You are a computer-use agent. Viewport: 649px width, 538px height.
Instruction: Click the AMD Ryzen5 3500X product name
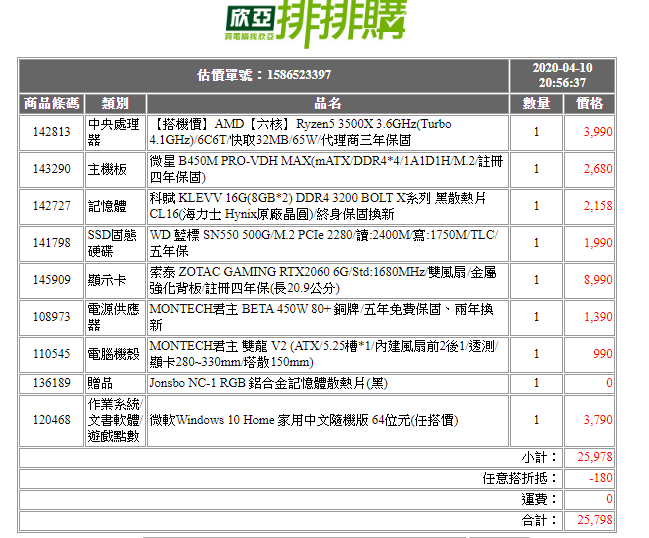coord(300,132)
